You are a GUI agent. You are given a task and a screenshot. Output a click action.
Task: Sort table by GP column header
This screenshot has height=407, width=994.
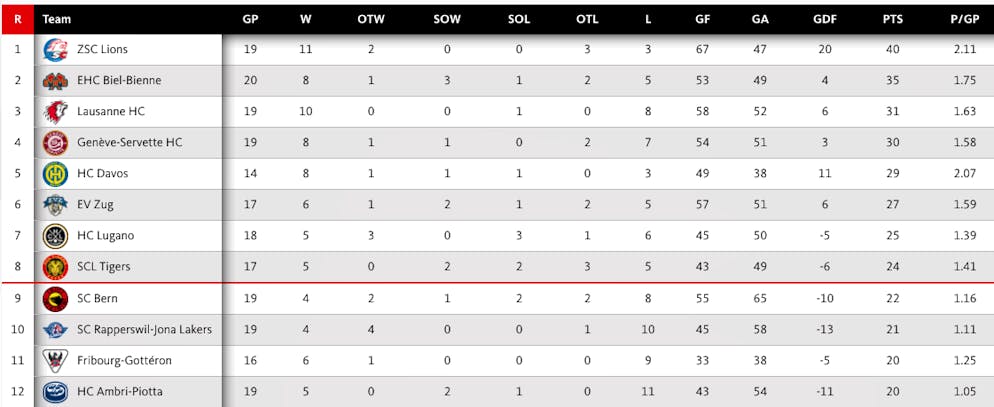(250, 19)
